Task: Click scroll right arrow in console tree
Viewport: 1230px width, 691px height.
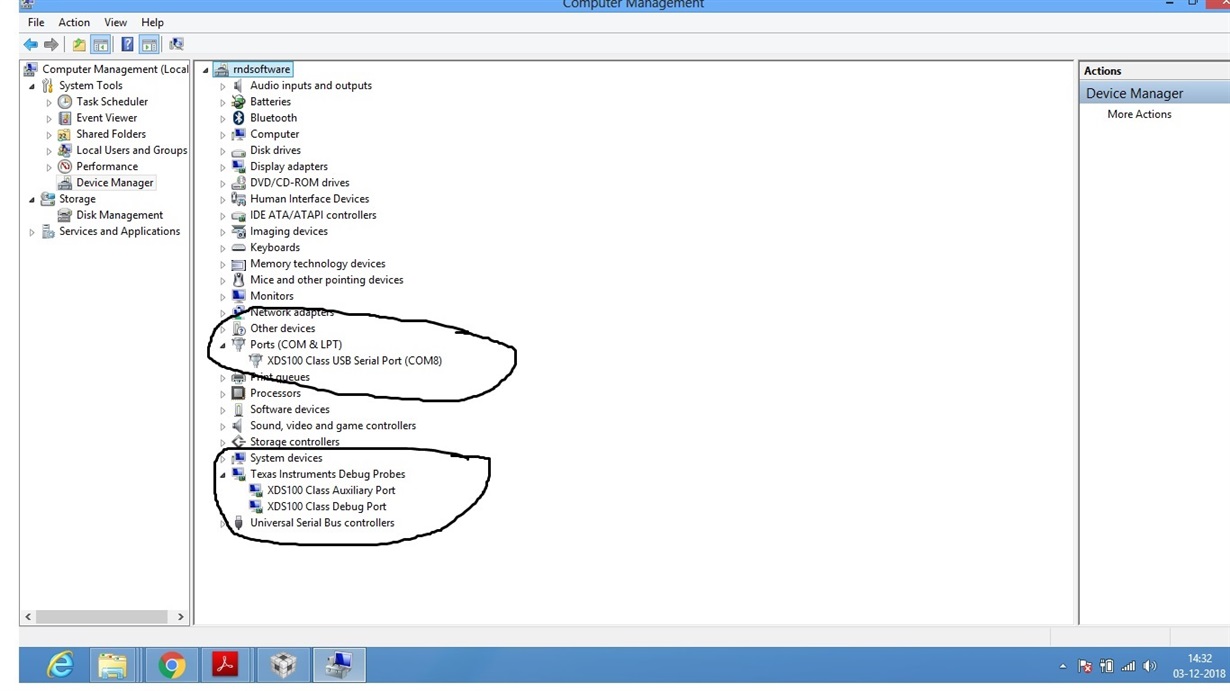Action: 180,617
